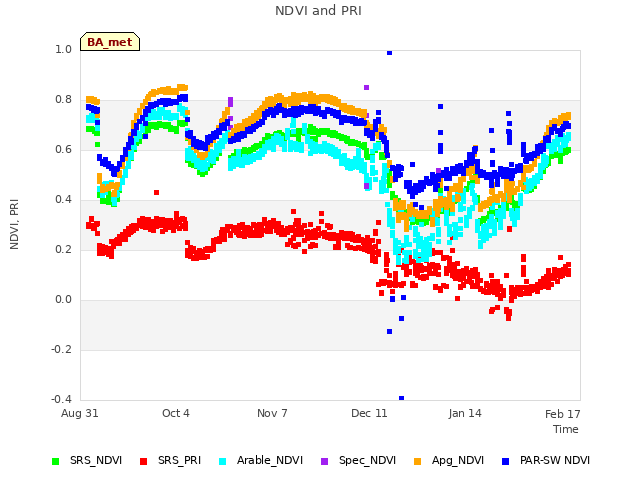640x480 pixels.
Task: Click the 0.0 y-axis tick label
Action: pyautogui.click(x=64, y=300)
